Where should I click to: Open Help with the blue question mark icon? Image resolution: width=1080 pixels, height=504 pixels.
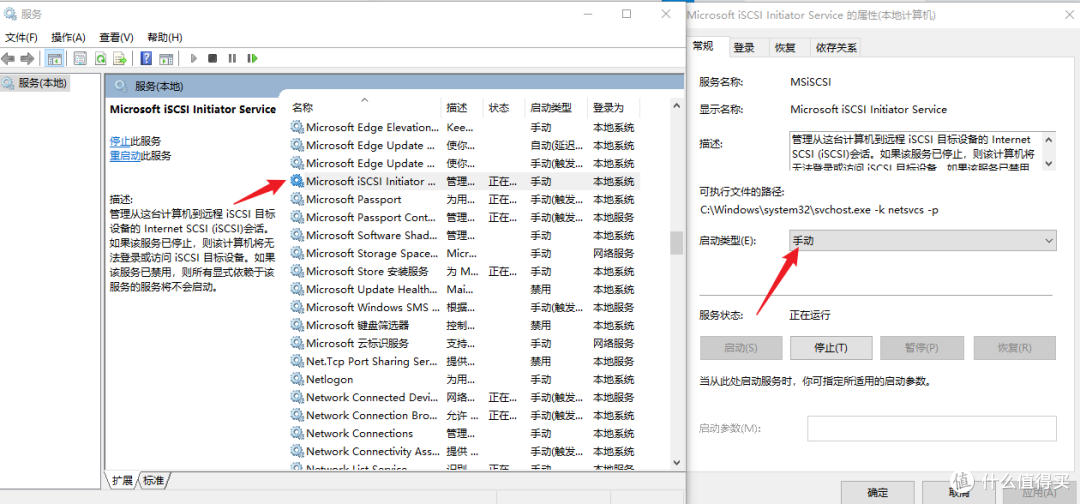[146, 59]
